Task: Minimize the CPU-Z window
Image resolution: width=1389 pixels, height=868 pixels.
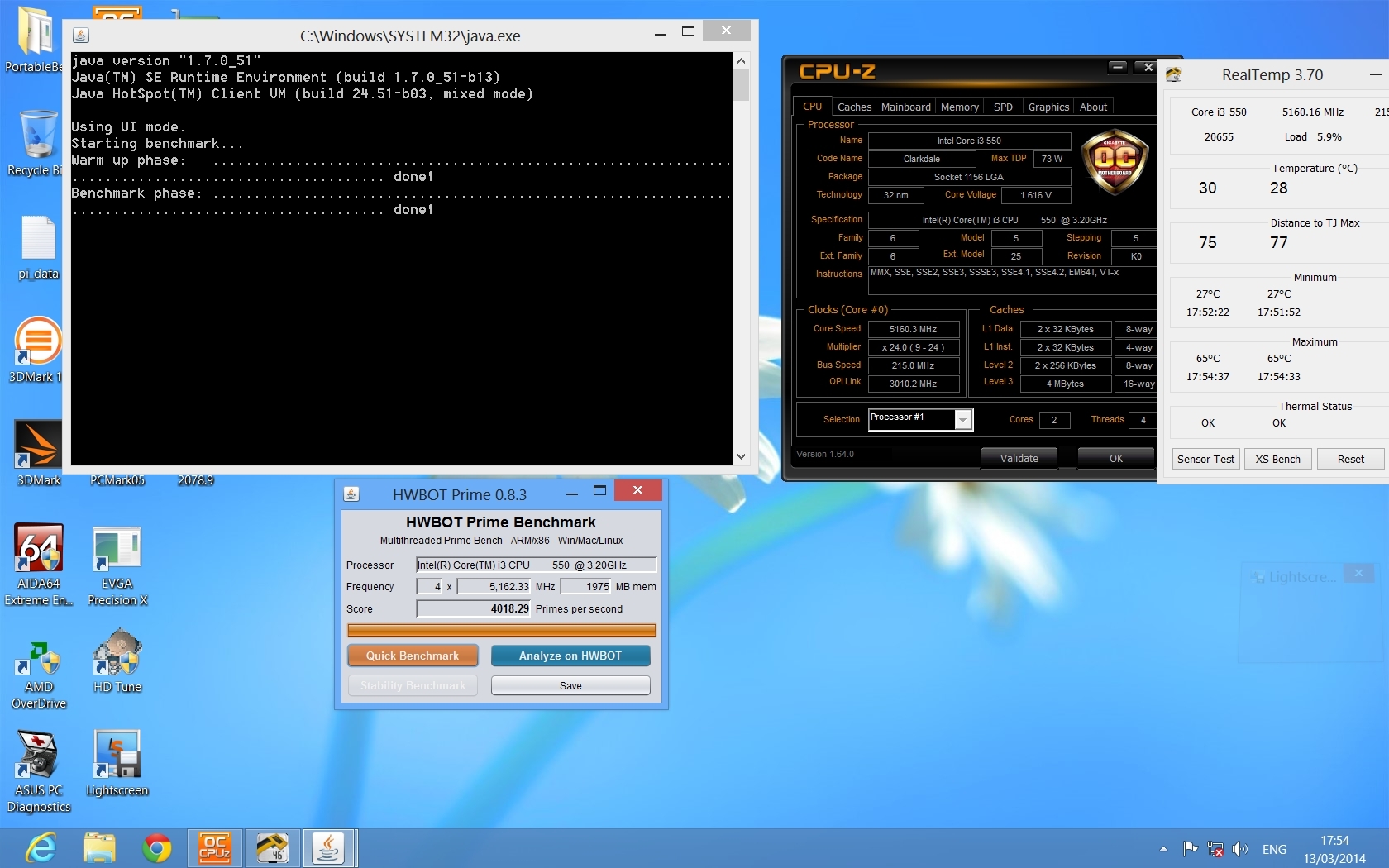Action: [1117, 67]
